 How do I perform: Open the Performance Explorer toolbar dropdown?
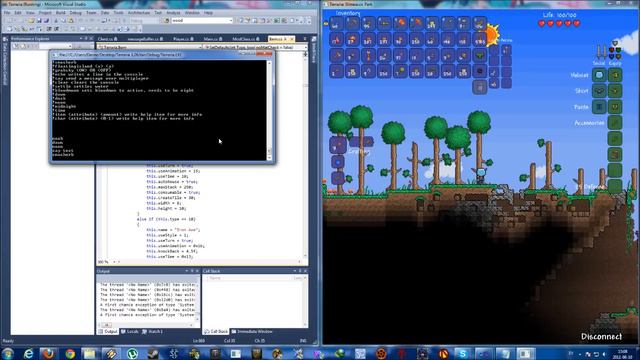tap(70, 46)
